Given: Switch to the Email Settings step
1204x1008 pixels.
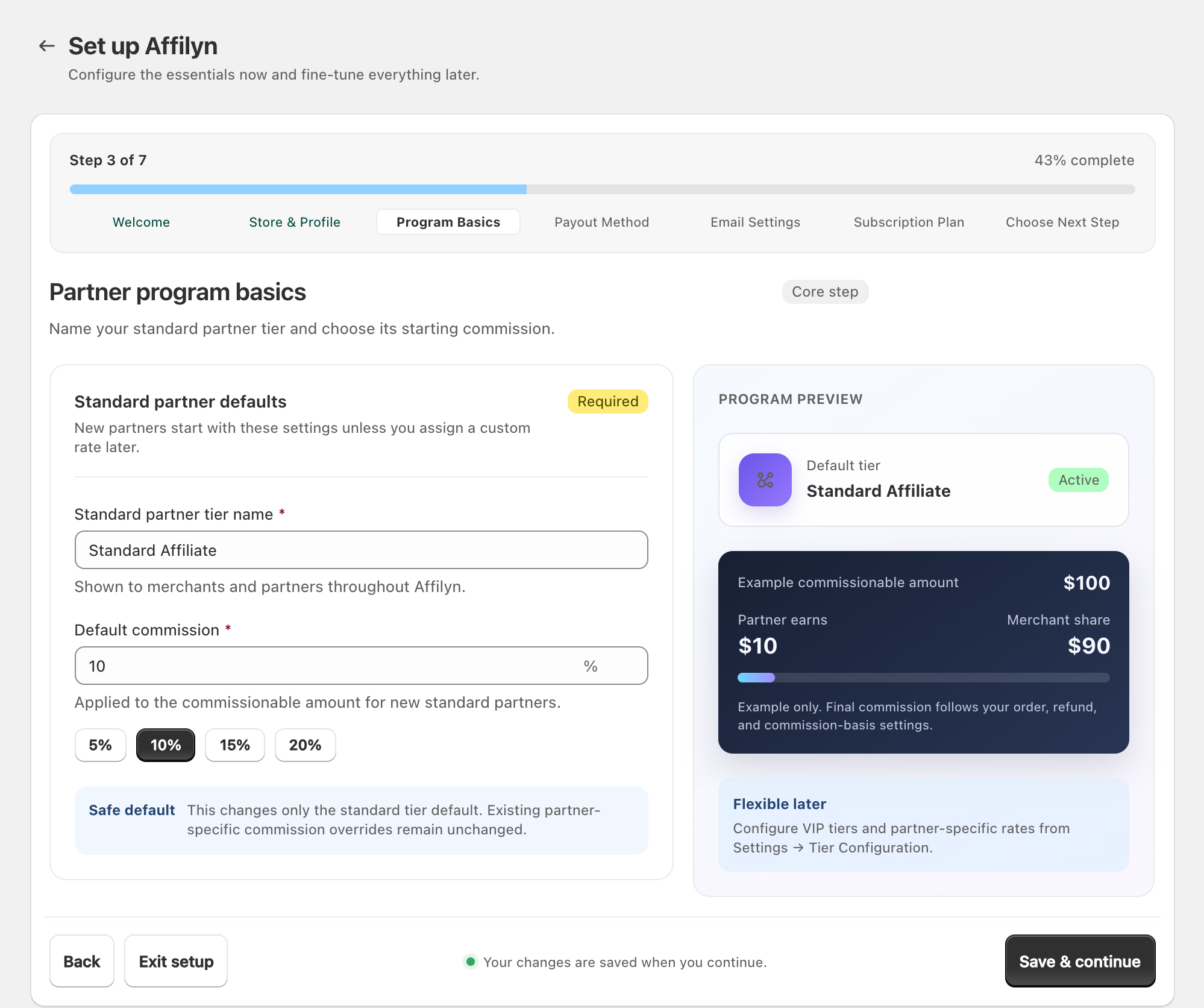Looking at the screenshot, I should [755, 222].
